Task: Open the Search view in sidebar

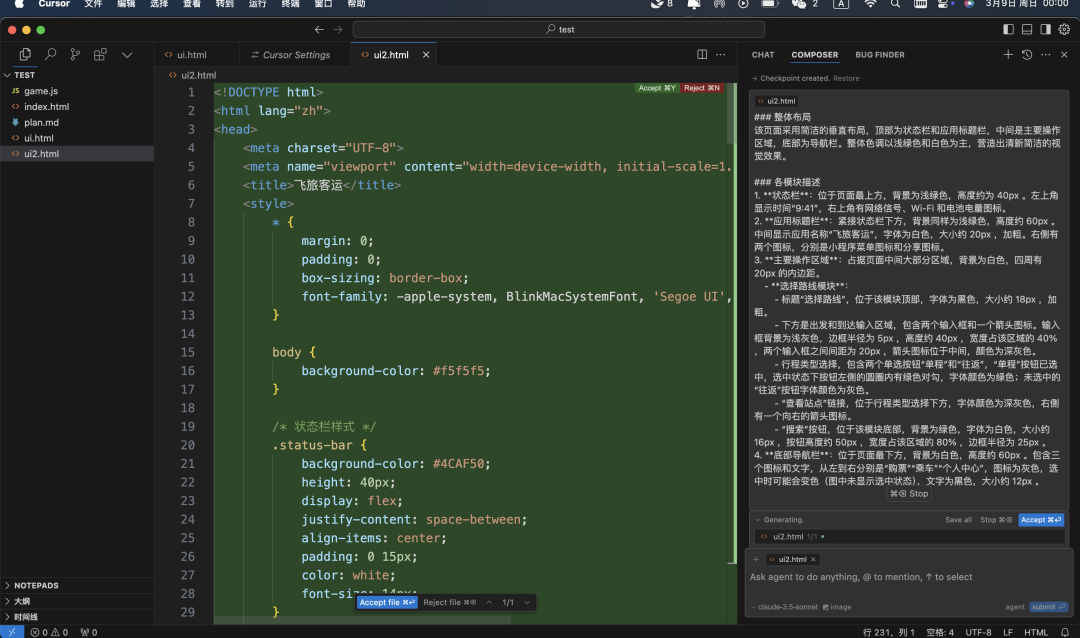Action: pos(50,55)
